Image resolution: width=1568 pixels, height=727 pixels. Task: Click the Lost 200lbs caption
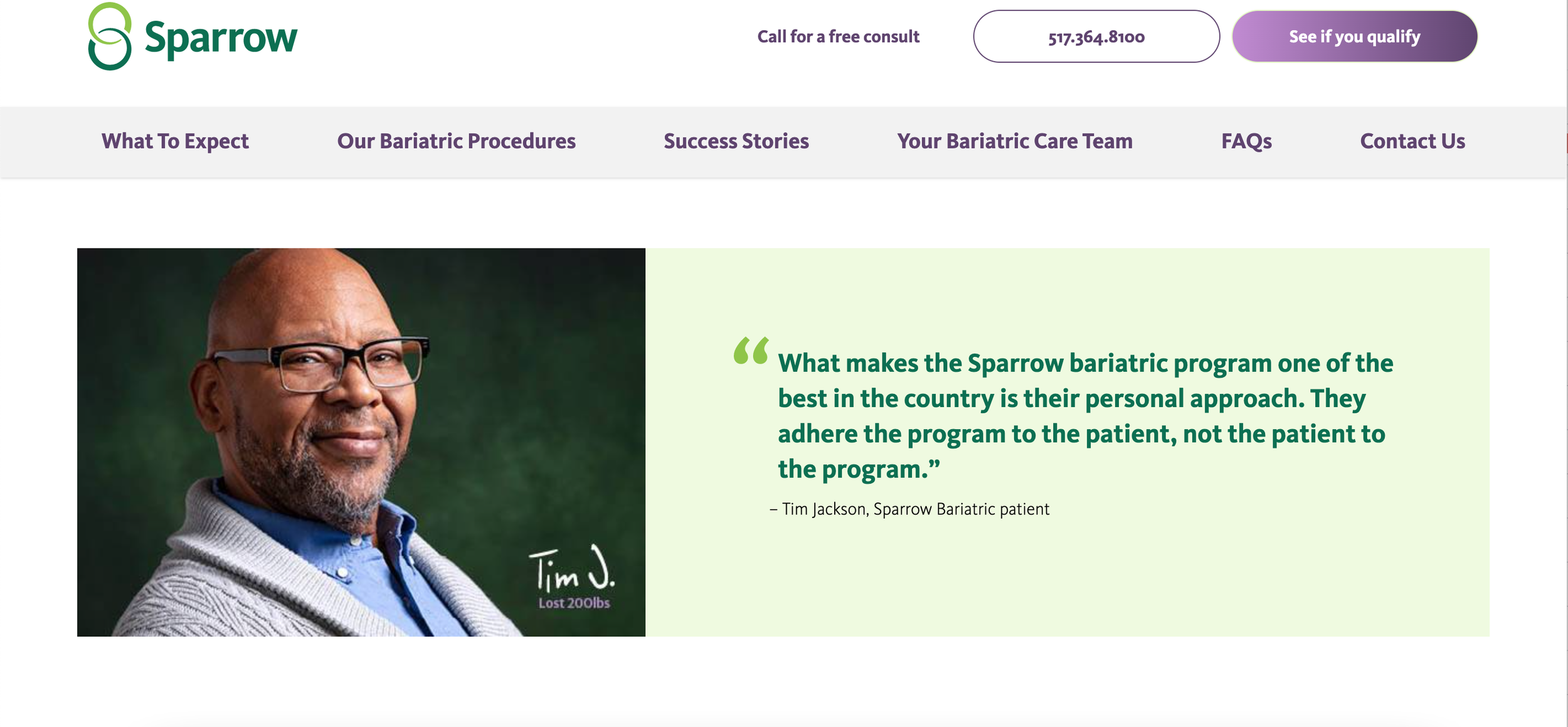574,603
